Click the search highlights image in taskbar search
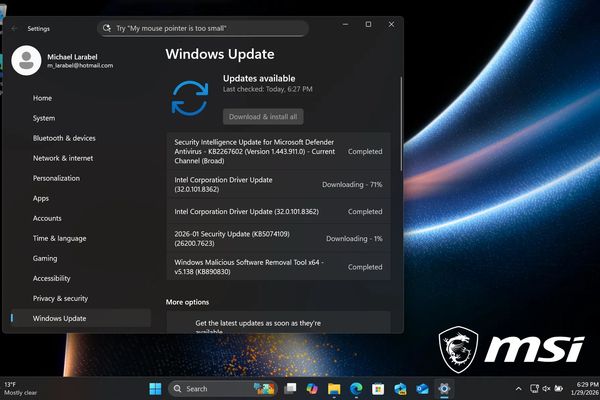The image size is (600, 400). point(264,389)
